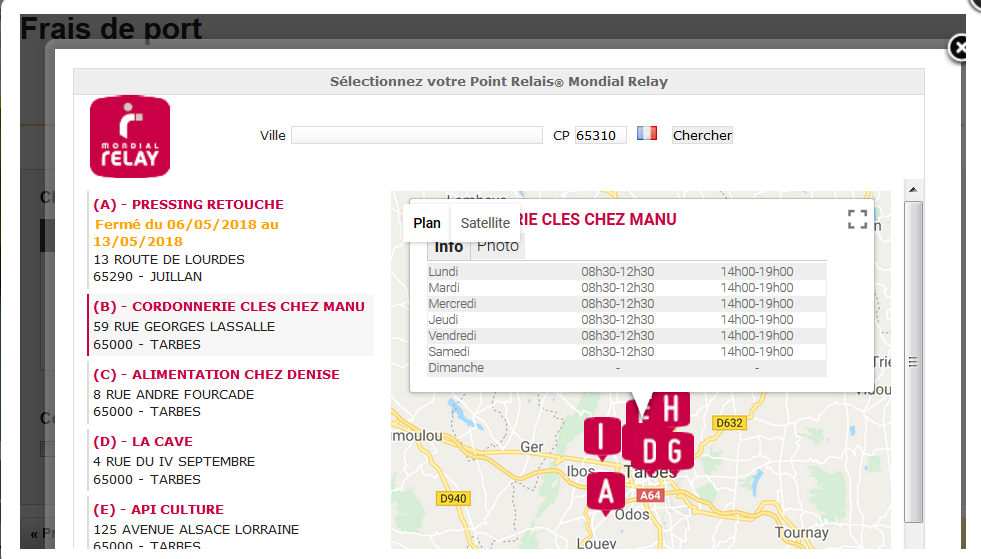Click the closure notice for Pressing Retouche
981x559 pixels.
tap(186, 233)
